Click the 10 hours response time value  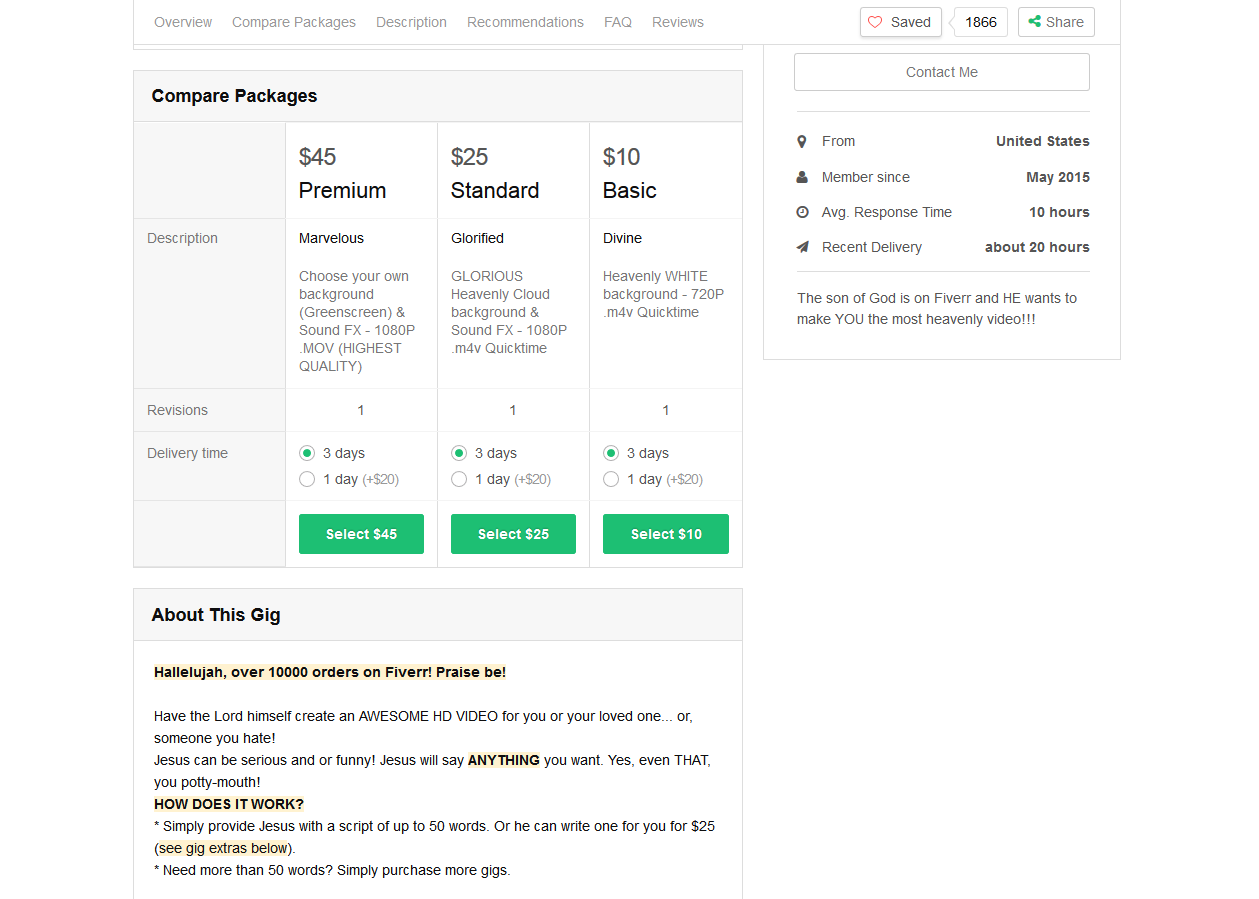coord(1059,212)
